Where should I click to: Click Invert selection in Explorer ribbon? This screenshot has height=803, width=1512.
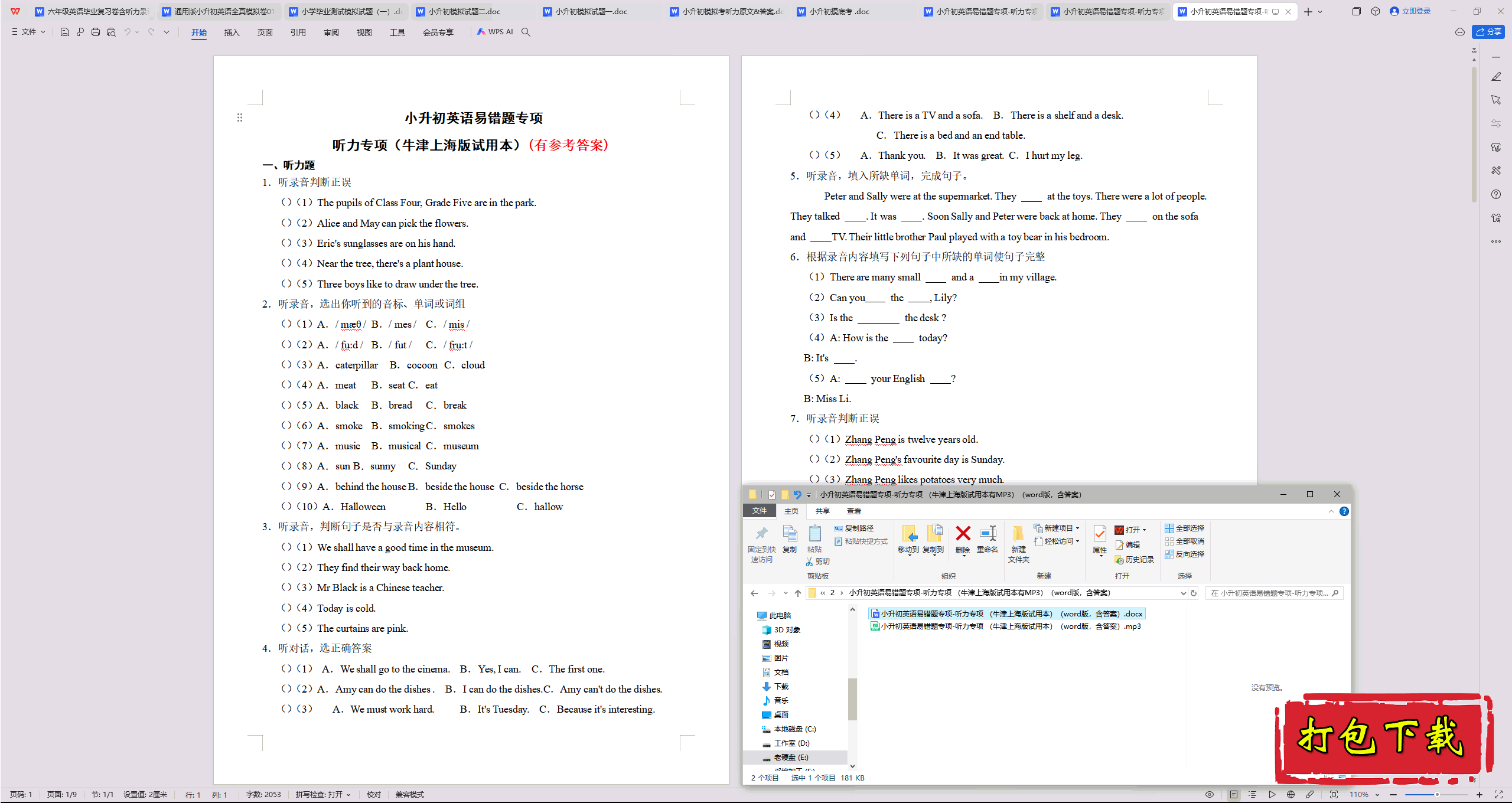[1184, 554]
